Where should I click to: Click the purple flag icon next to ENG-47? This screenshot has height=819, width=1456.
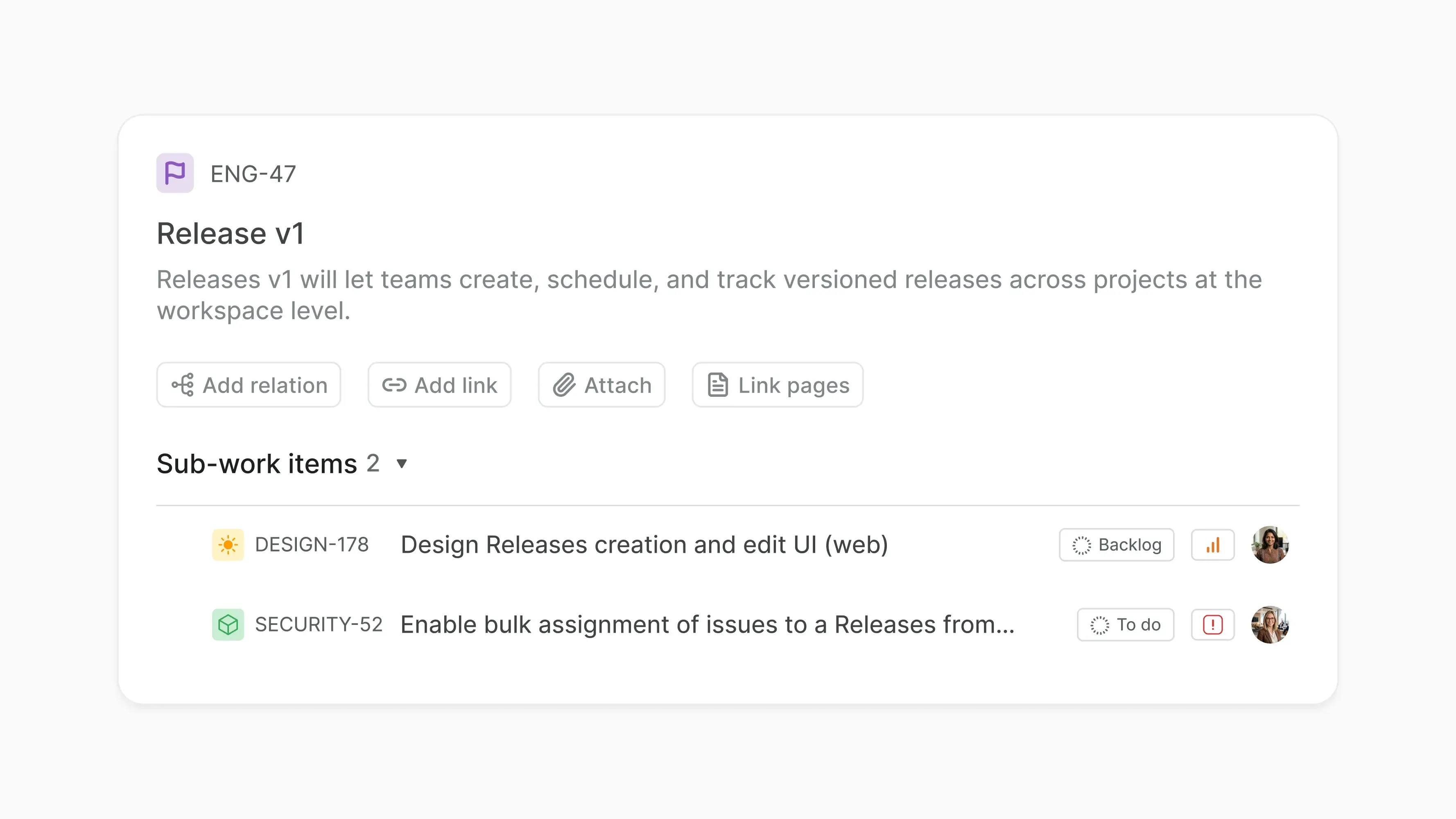[x=175, y=173]
